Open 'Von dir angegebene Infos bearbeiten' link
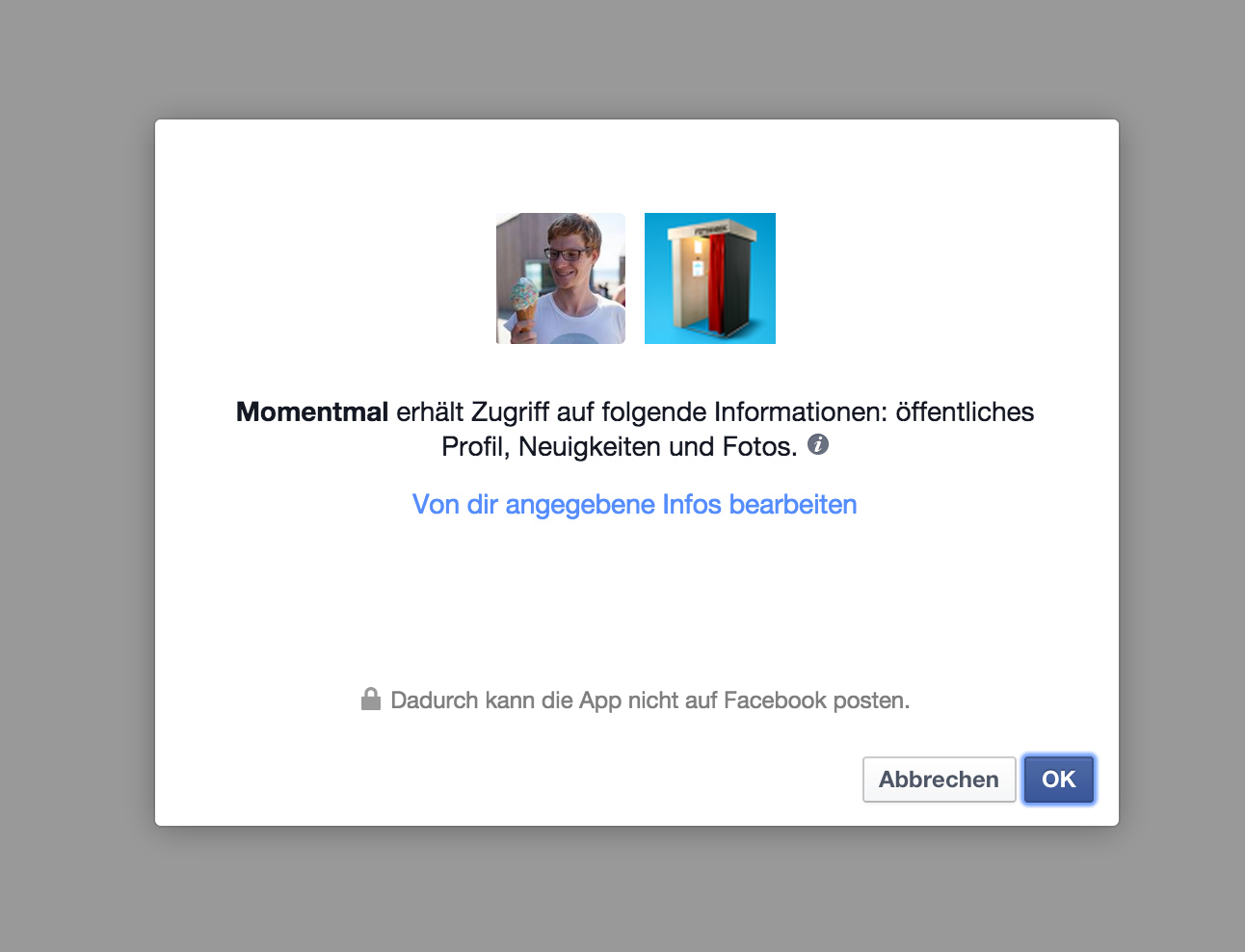 [634, 505]
